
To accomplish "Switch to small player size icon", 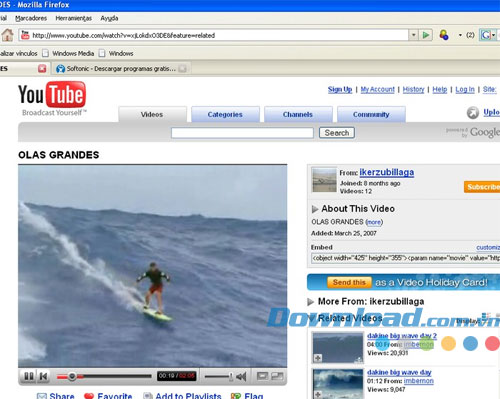I will coord(262,376).
